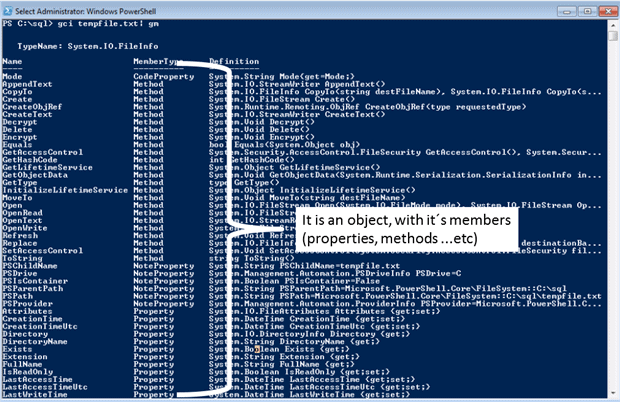Click the 'MoveTo' member name
This screenshot has width=620, height=402.
(x=17, y=198)
